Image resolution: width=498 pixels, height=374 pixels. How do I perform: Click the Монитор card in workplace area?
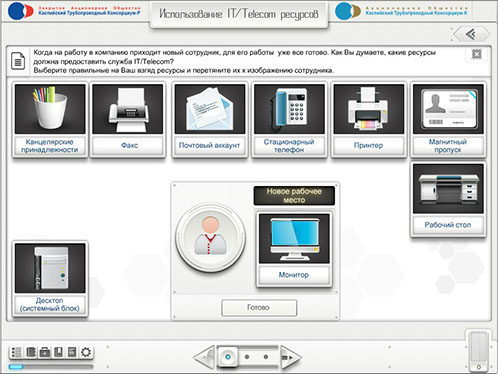pyautogui.click(x=294, y=249)
